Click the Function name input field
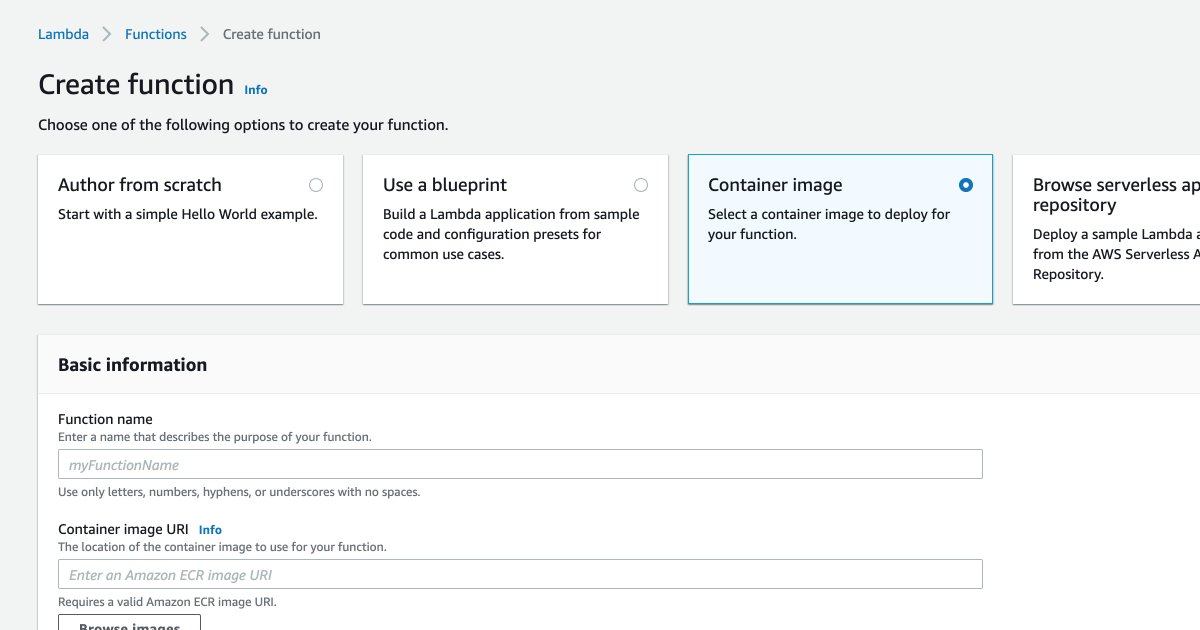Image resolution: width=1200 pixels, height=630 pixels. coord(520,464)
